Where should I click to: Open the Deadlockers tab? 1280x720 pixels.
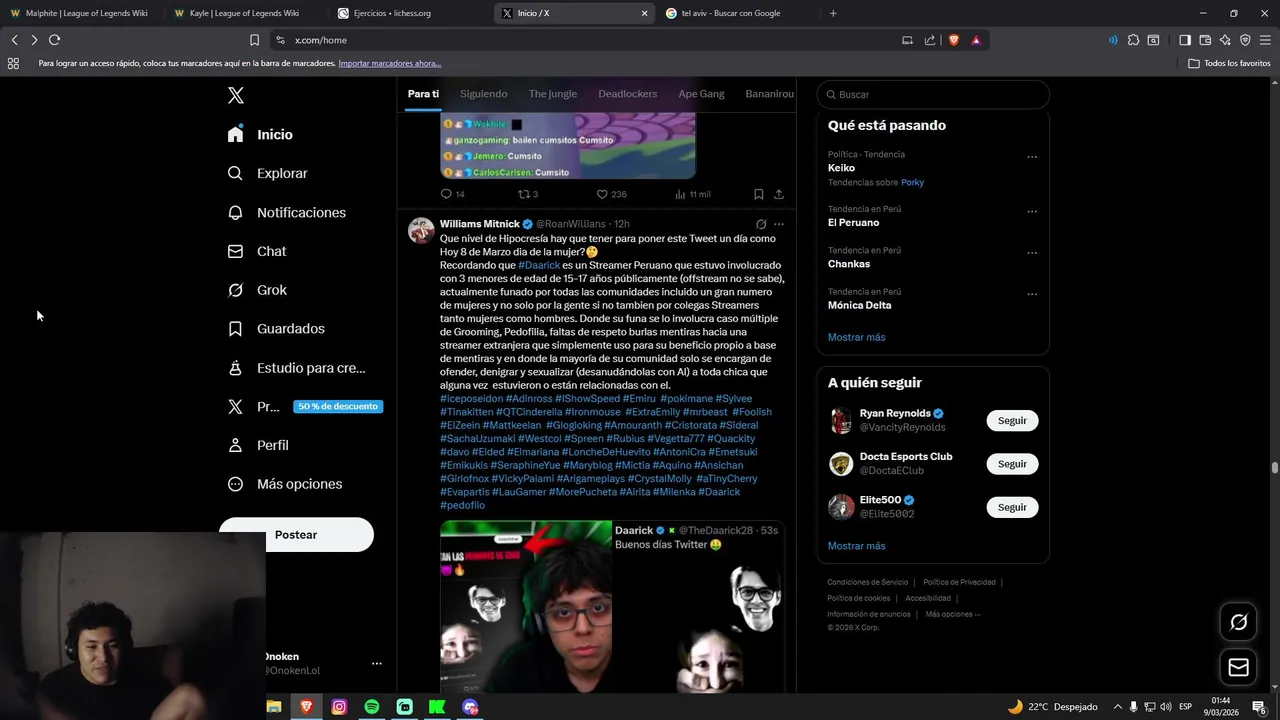point(628,94)
